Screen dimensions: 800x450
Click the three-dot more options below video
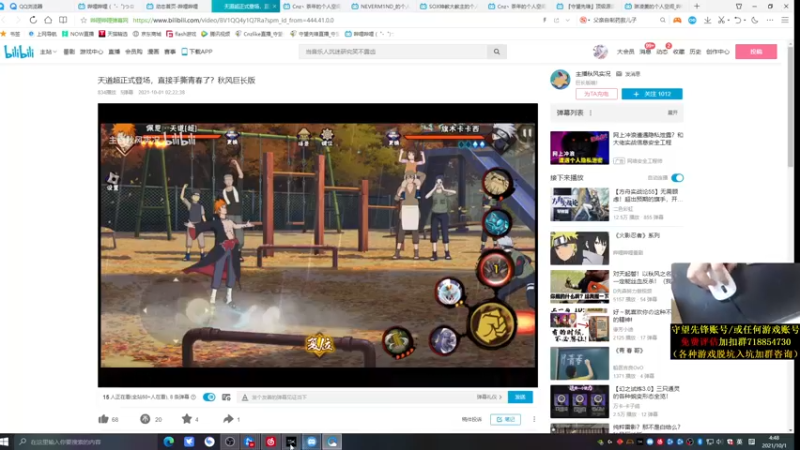coord(534,419)
